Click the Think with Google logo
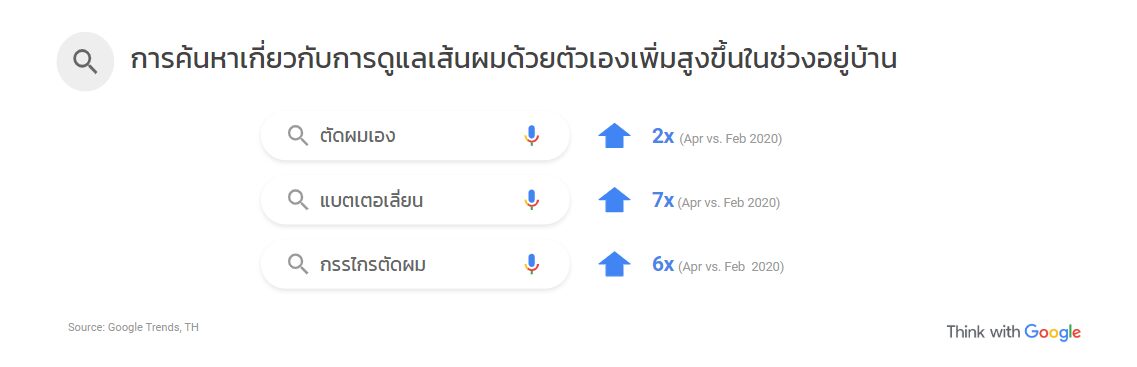The image size is (1137, 367). click(1013, 332)
